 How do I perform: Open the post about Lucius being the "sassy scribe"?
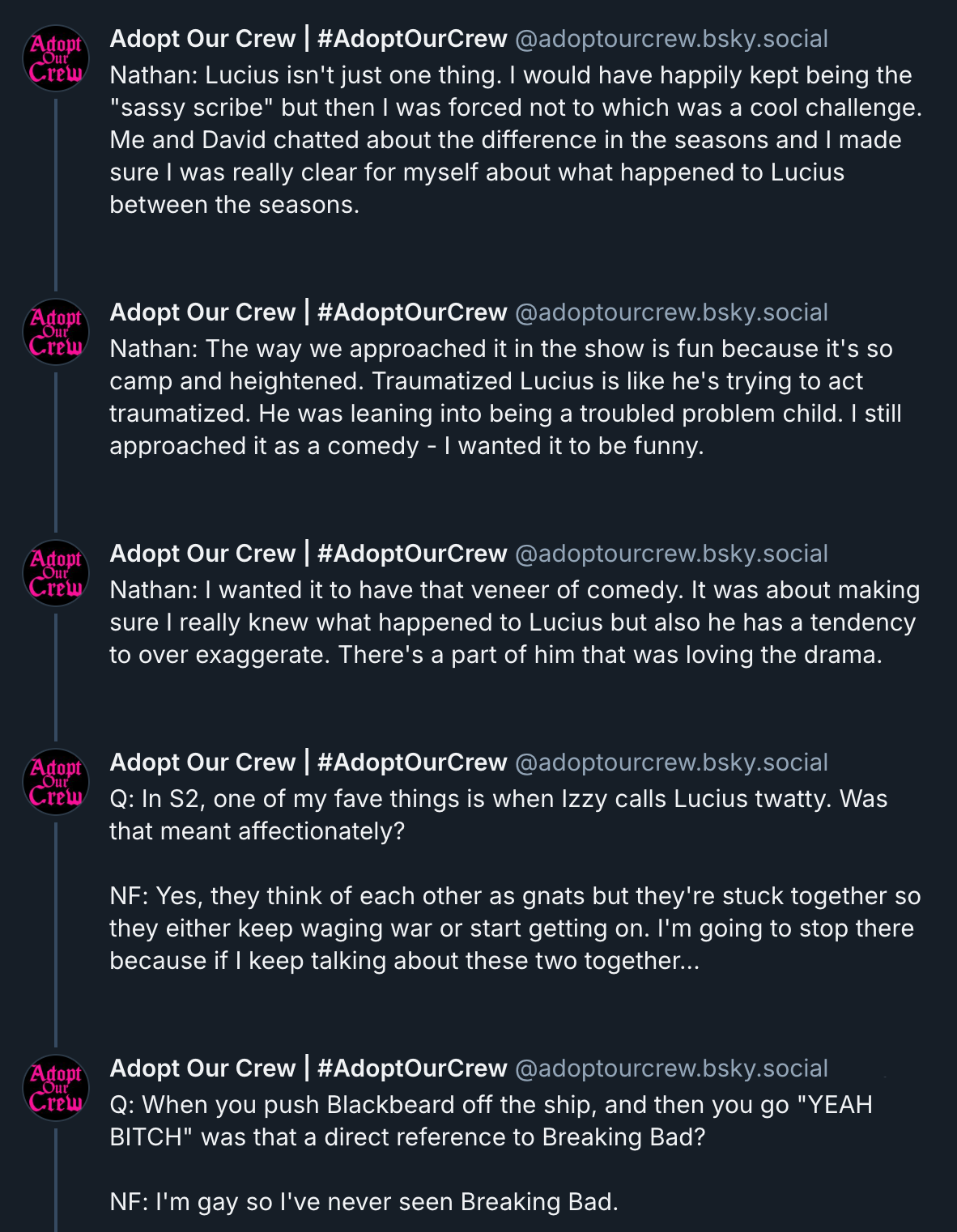515,140
